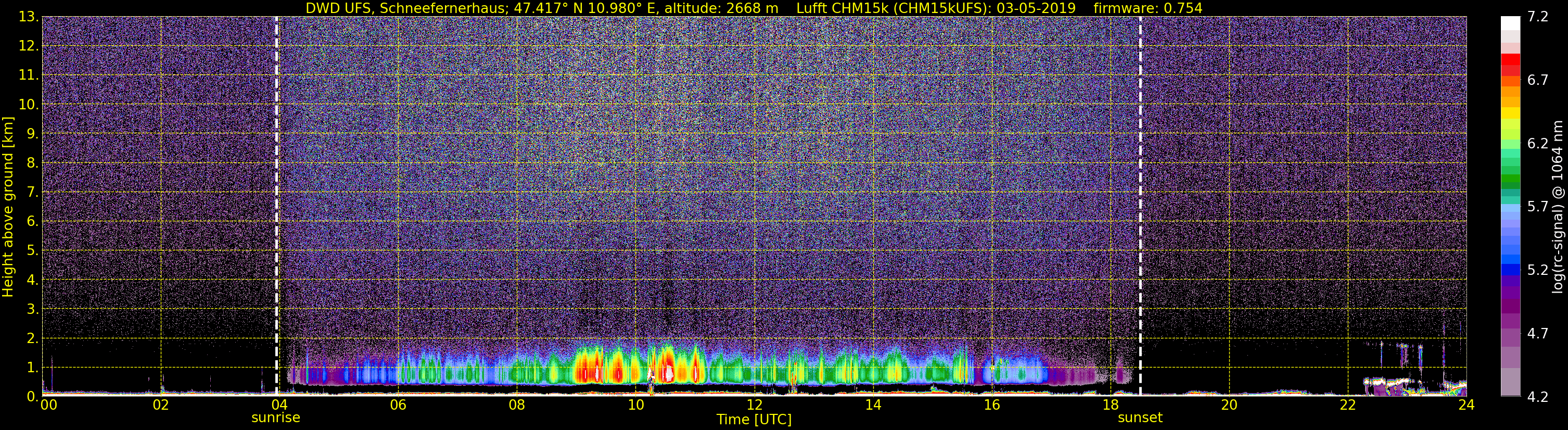Click the colorbar value label '6.2'
The image size is (1568, 430).
(1538, 144)
